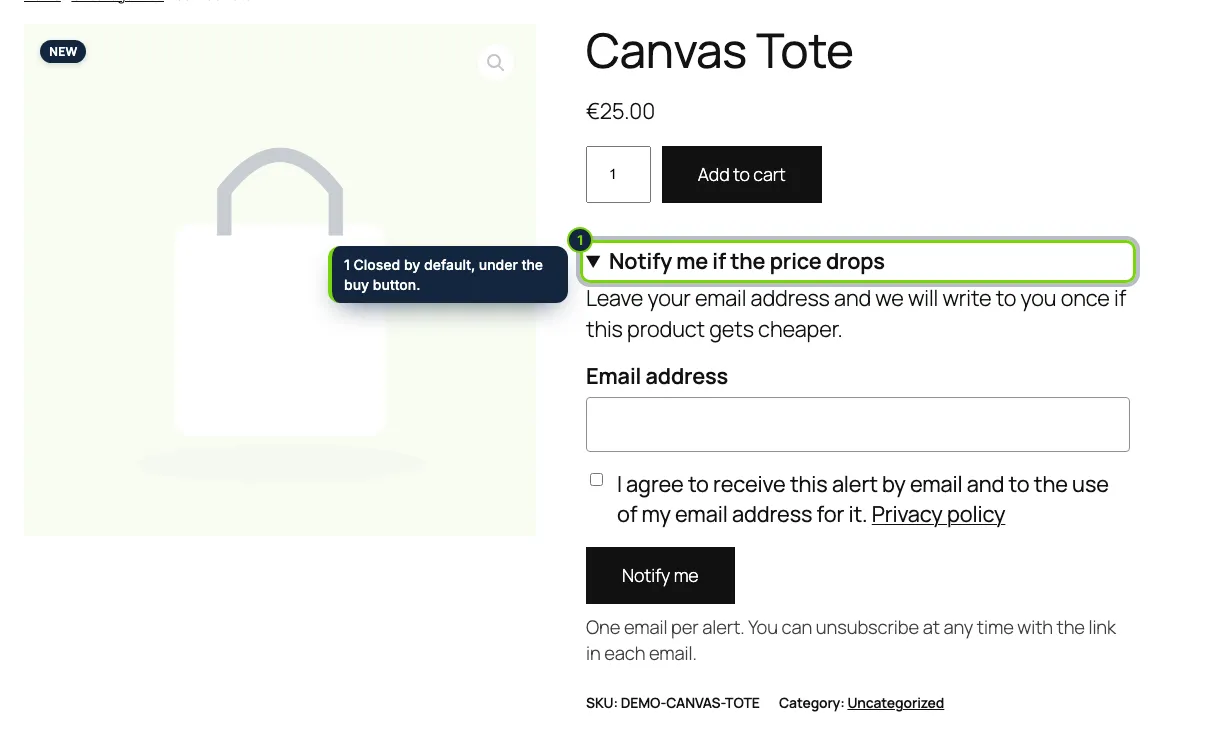
Task: Open the Uncategorized category link
Action: pyautogui.click(x=895, y=703)
